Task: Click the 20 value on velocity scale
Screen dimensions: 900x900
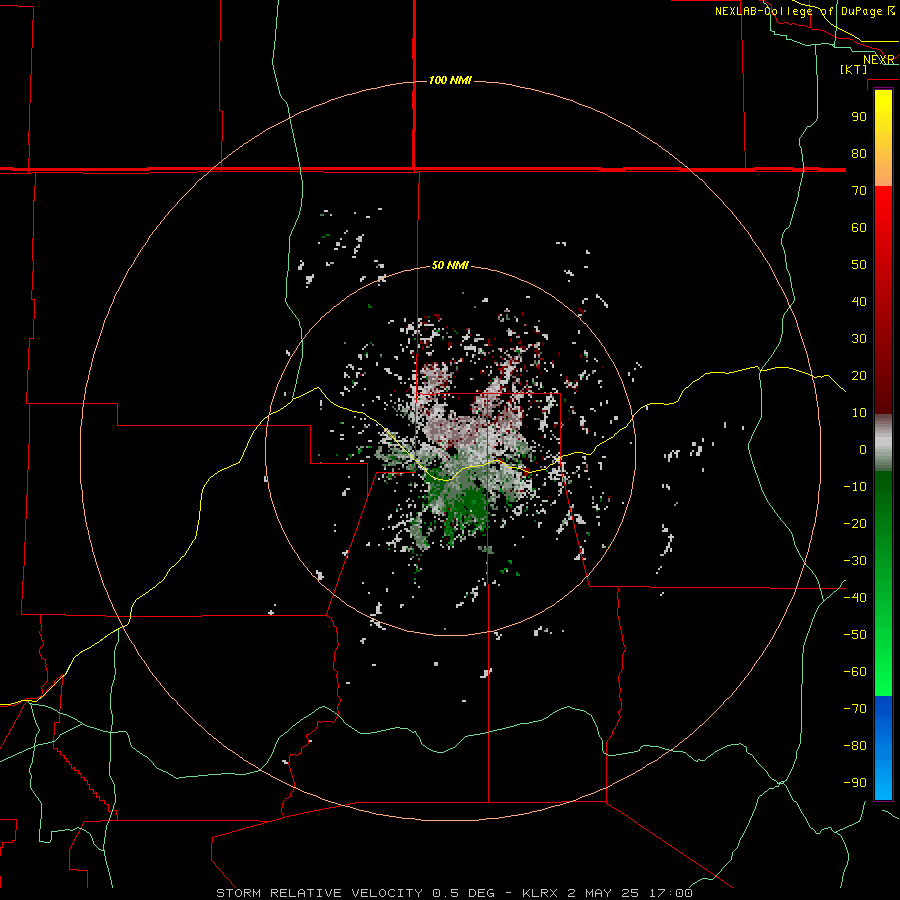Action: coord(859,375)
